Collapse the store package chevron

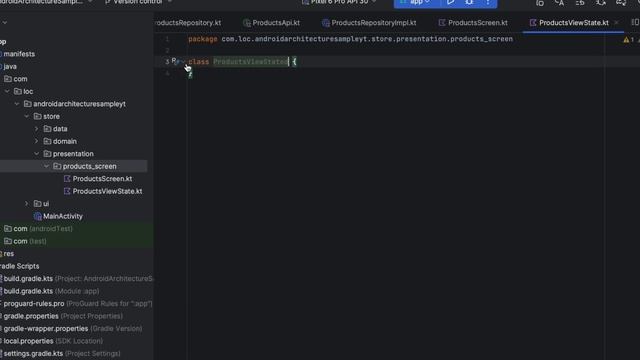27,116
